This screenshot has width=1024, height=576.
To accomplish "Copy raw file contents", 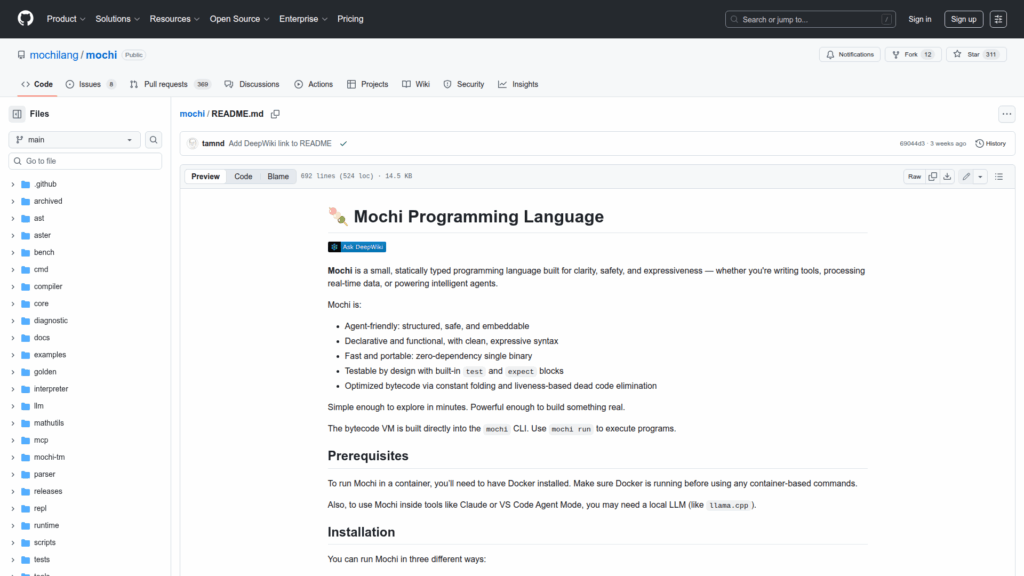I will 932,177.
